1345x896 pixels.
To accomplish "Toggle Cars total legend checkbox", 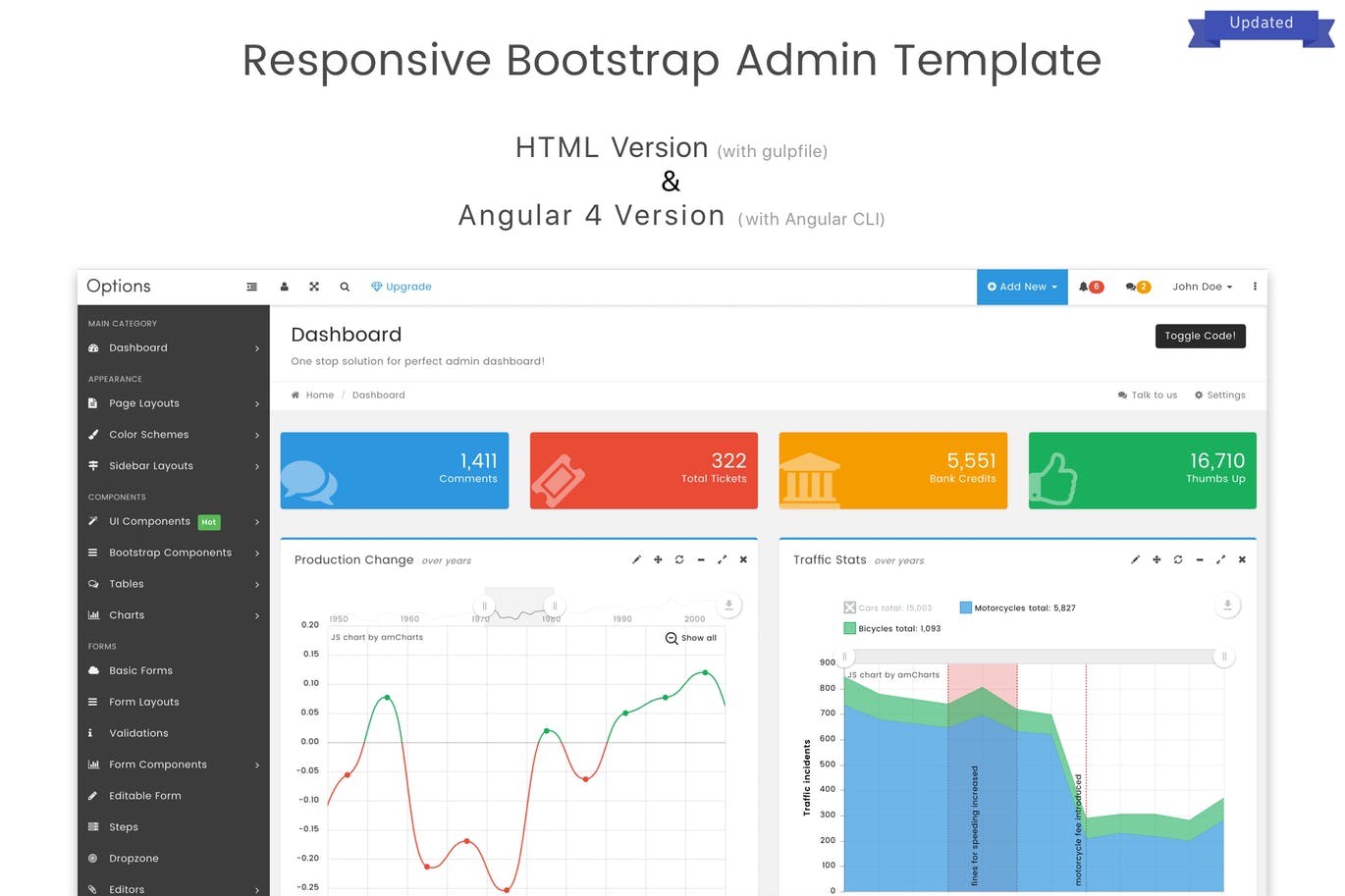I will click(x=850, y=607).
